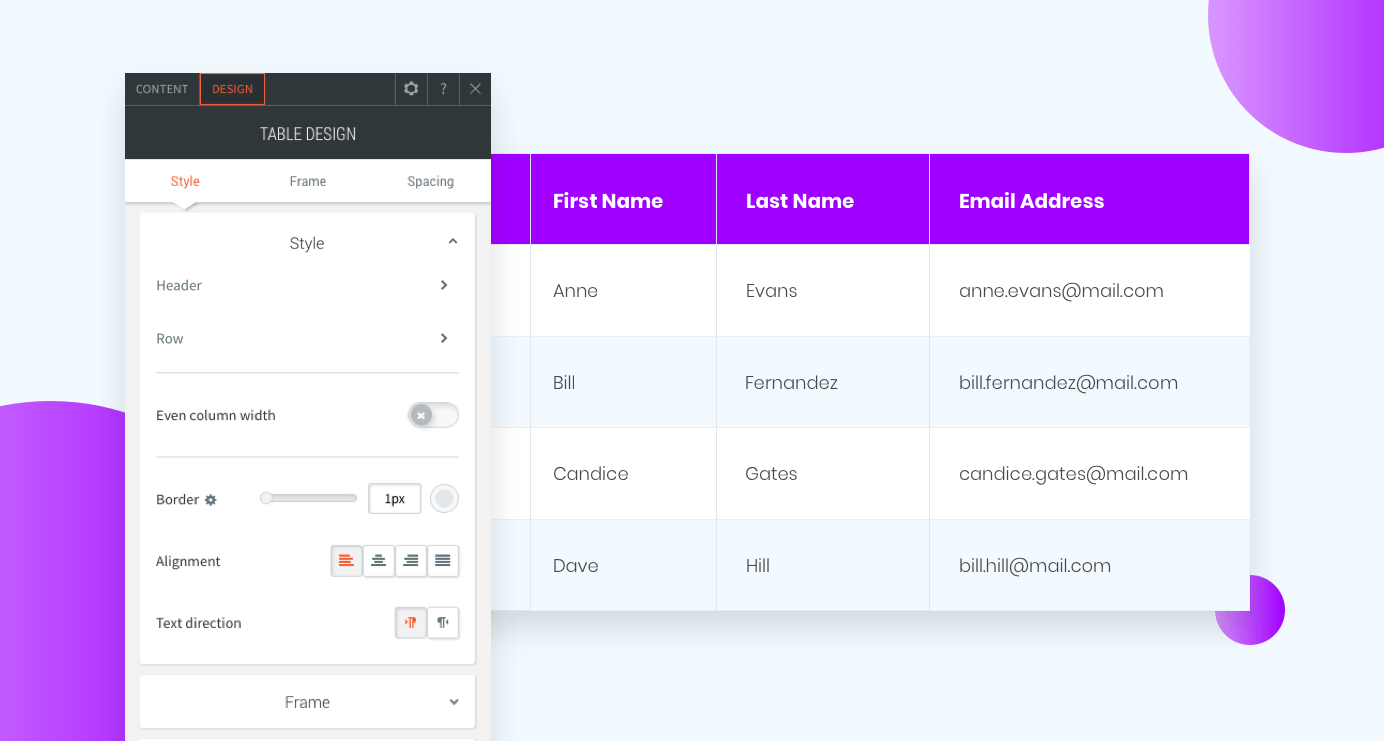This screenshot has width=1384, height=741.
Task: Open help with the question mark icon
Action: [x=443, y=89]
